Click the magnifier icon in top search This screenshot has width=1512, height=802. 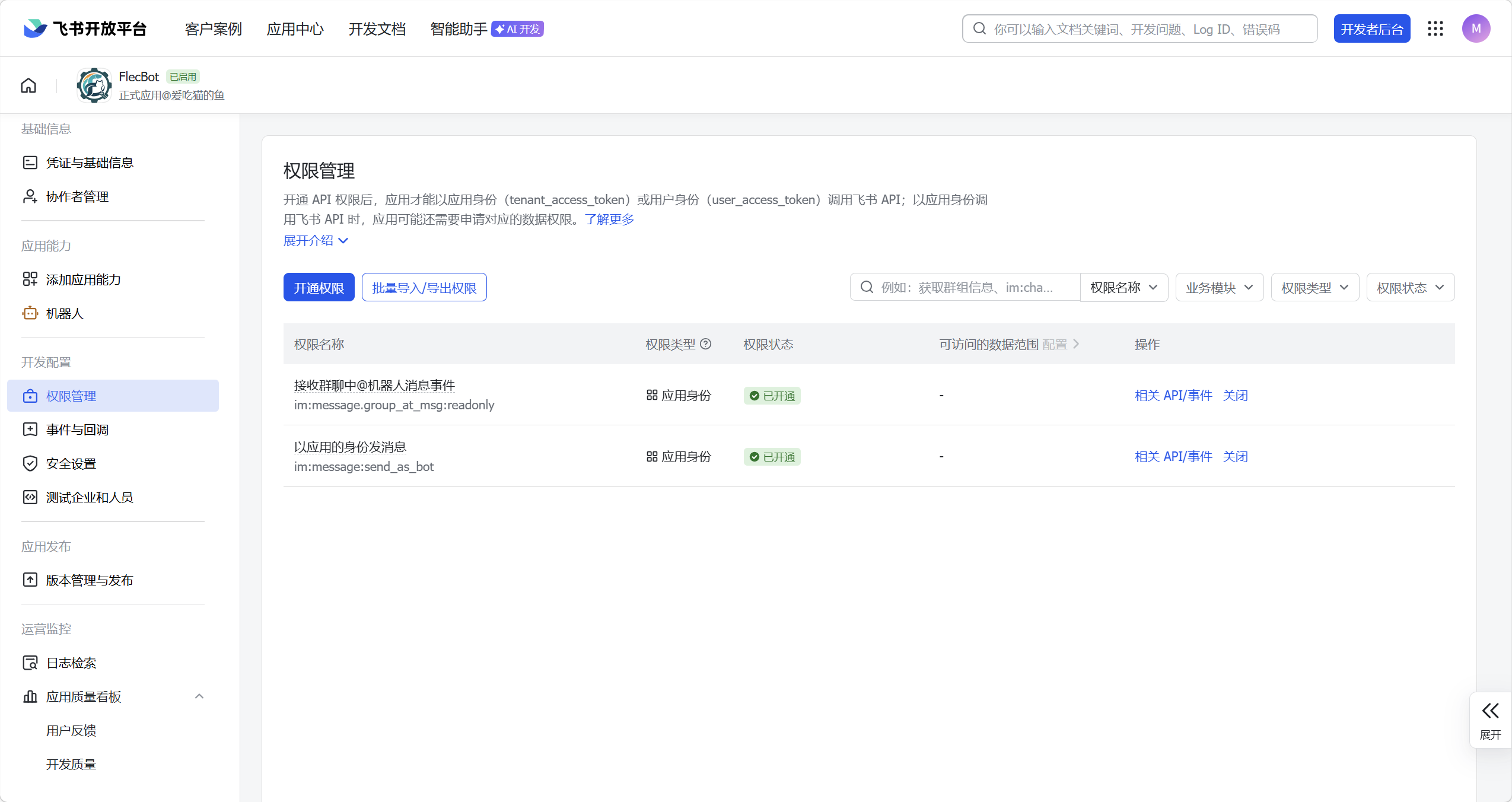[x=979, y=28]
